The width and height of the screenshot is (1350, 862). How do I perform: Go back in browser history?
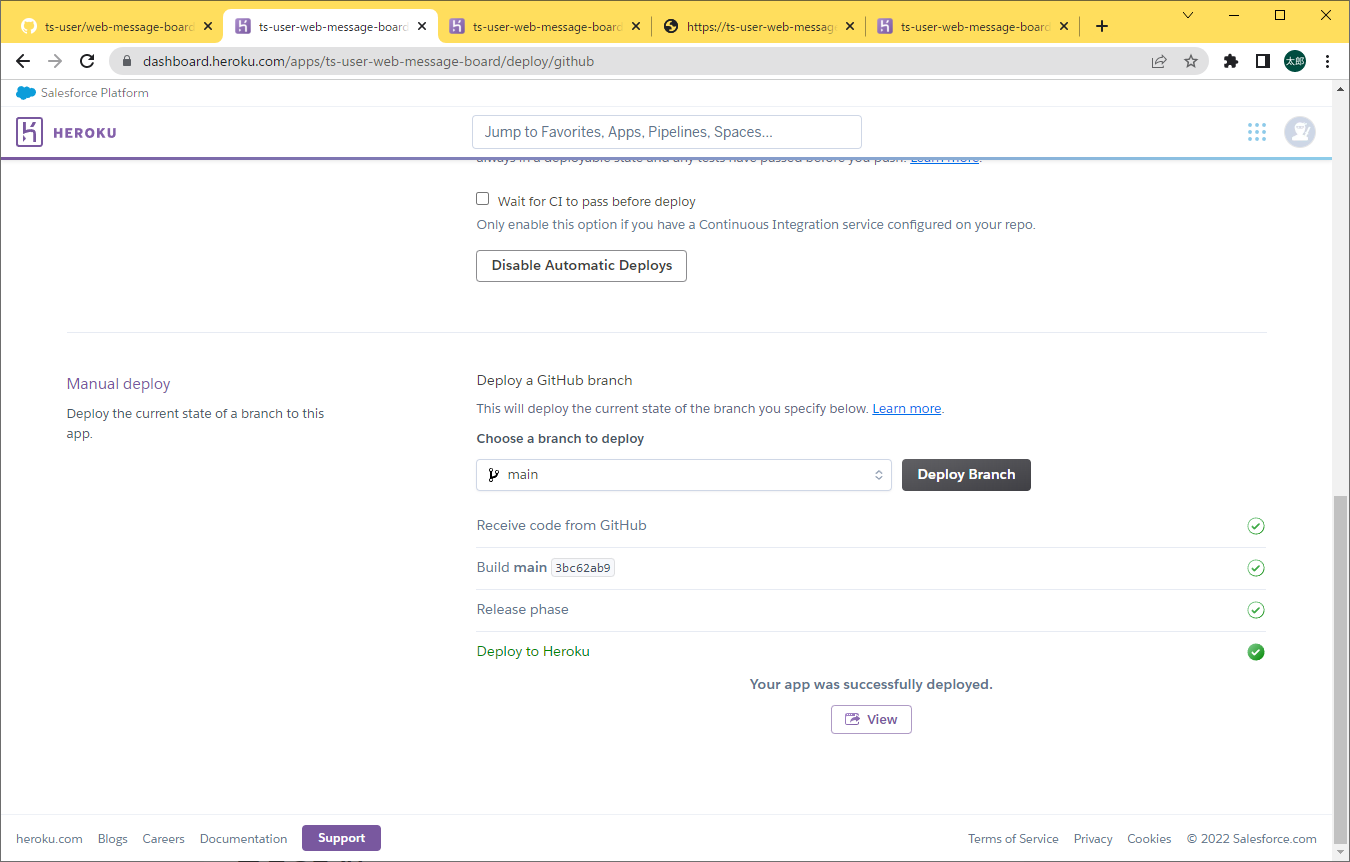tap(23, 61)
